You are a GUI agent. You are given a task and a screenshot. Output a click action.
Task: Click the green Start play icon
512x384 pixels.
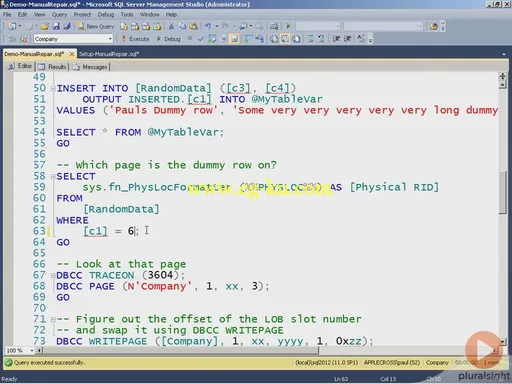pyautogui.click(x=288, y=26)
